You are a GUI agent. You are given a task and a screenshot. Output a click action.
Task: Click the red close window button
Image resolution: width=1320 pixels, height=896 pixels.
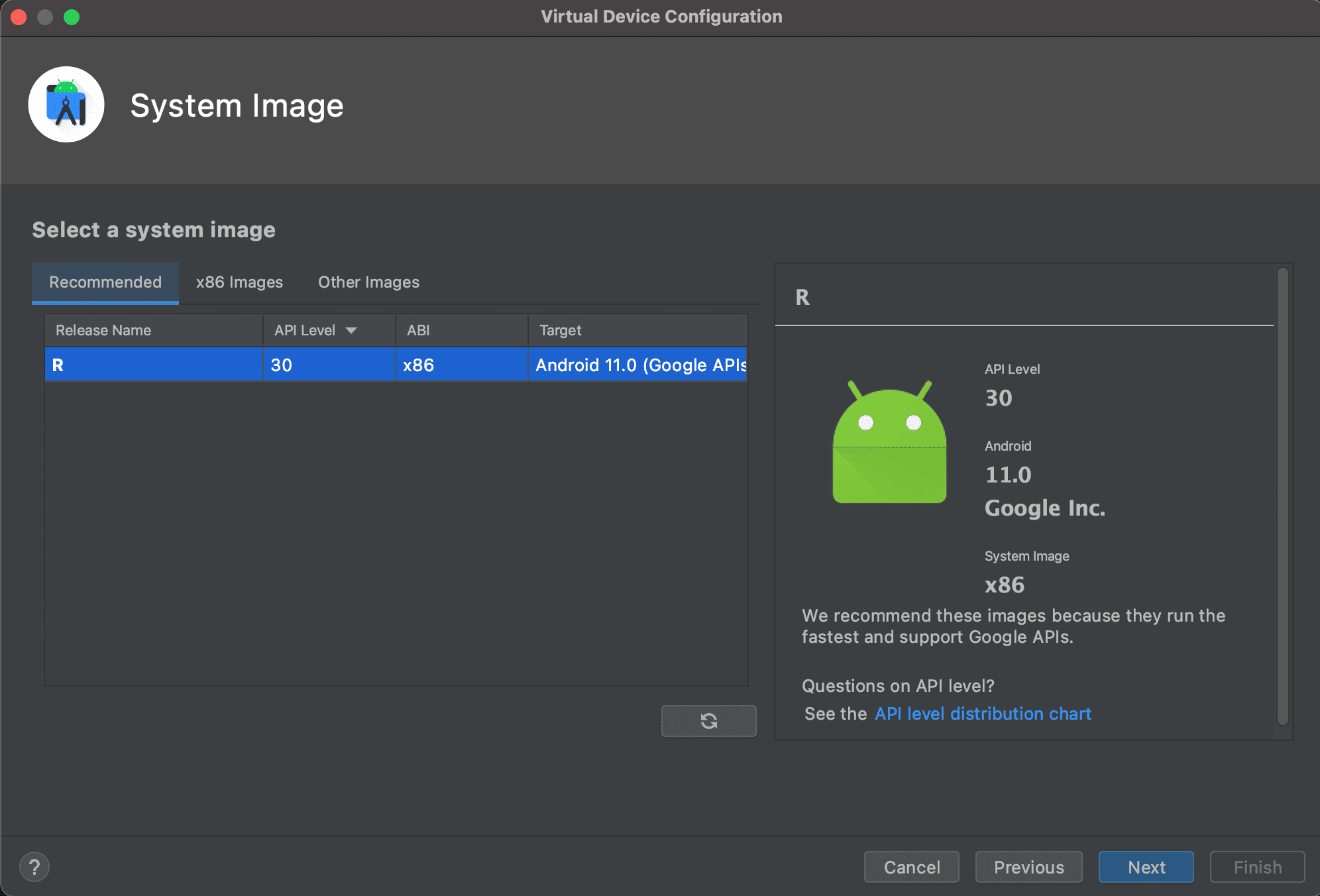pyautogui.click(x=19, y=17)
